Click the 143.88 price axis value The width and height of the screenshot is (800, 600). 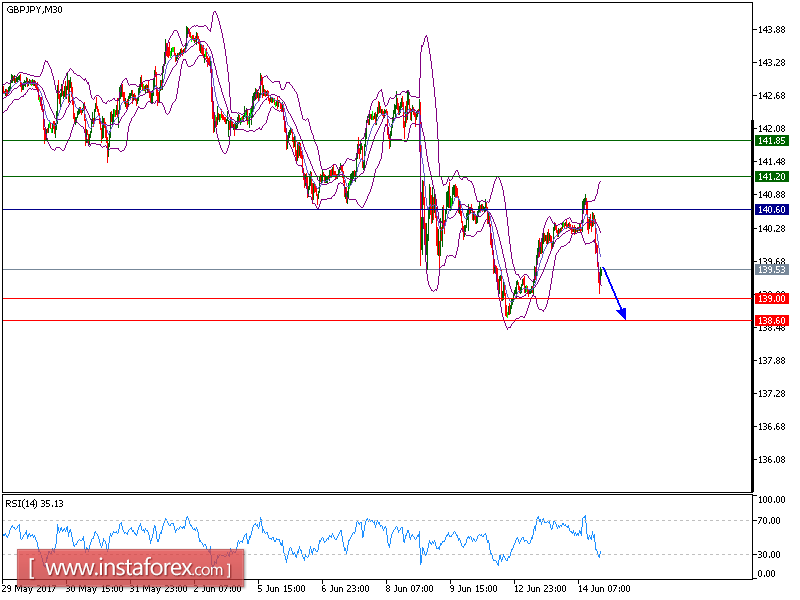pos(771,30)
